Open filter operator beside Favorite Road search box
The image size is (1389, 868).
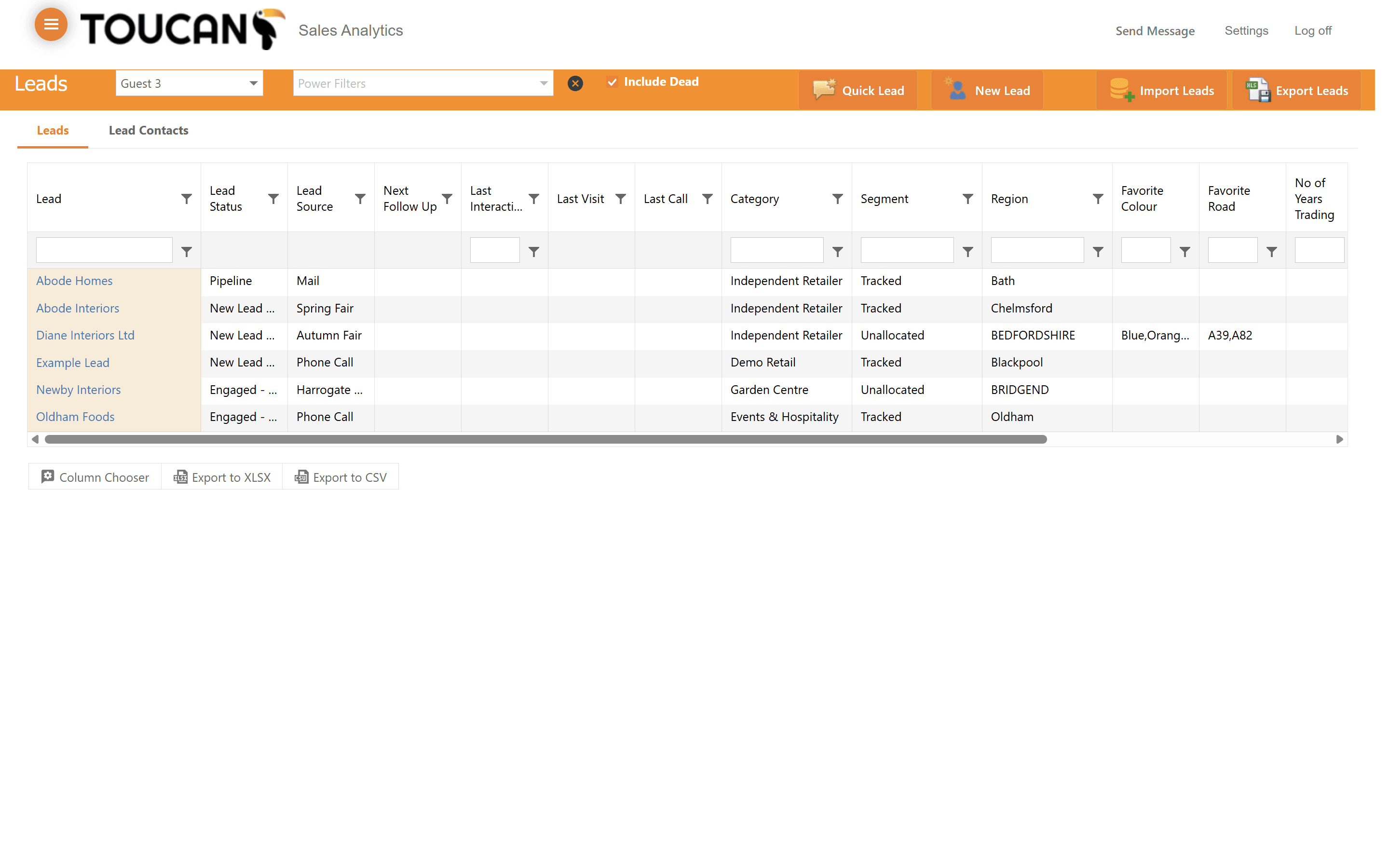coord(1271,251)
